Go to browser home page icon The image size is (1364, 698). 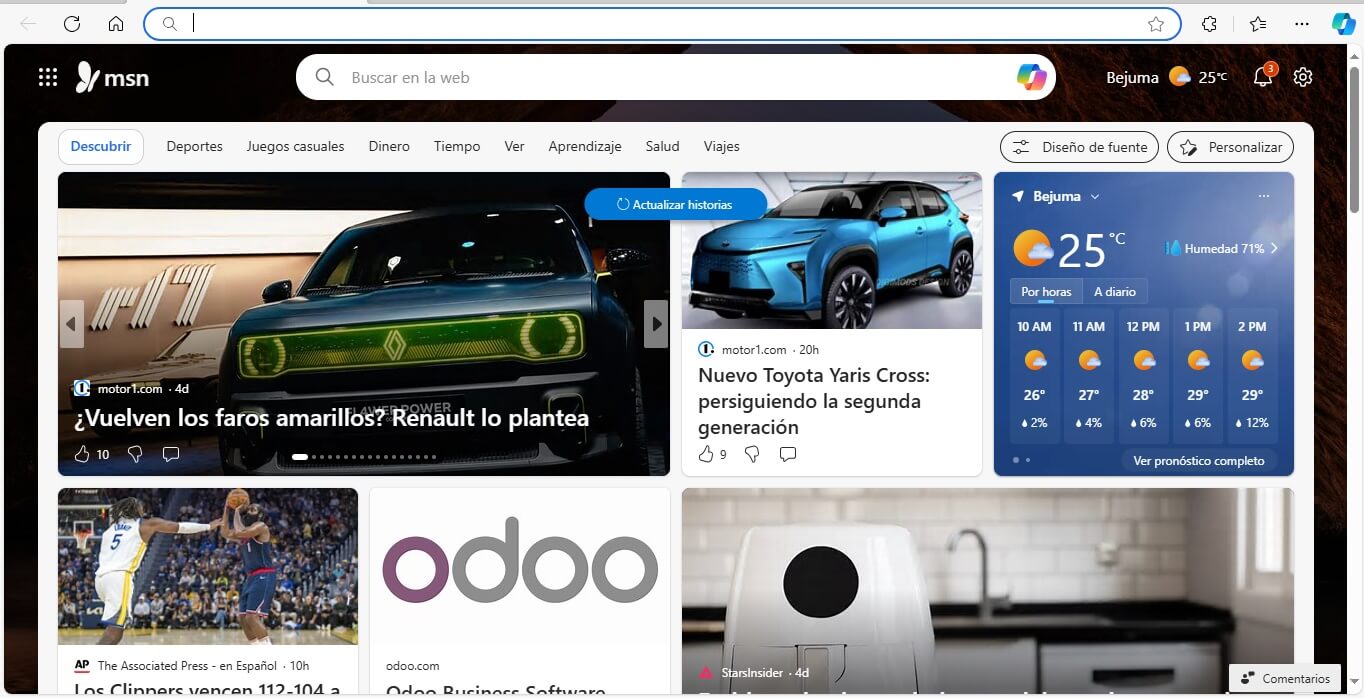coord(116,24)
